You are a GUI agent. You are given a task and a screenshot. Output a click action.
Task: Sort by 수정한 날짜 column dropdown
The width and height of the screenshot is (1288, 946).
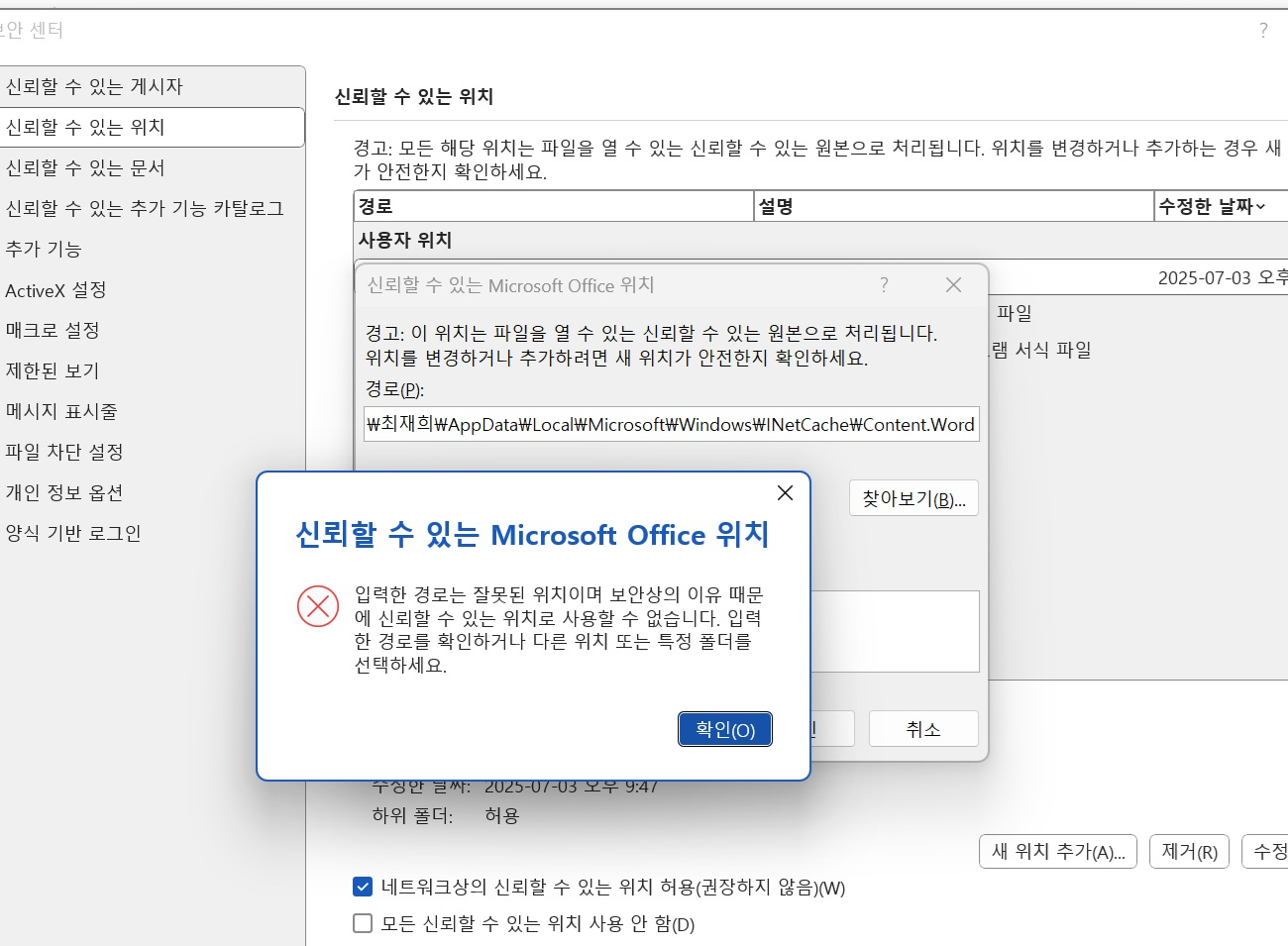[x=1259, y=206]
